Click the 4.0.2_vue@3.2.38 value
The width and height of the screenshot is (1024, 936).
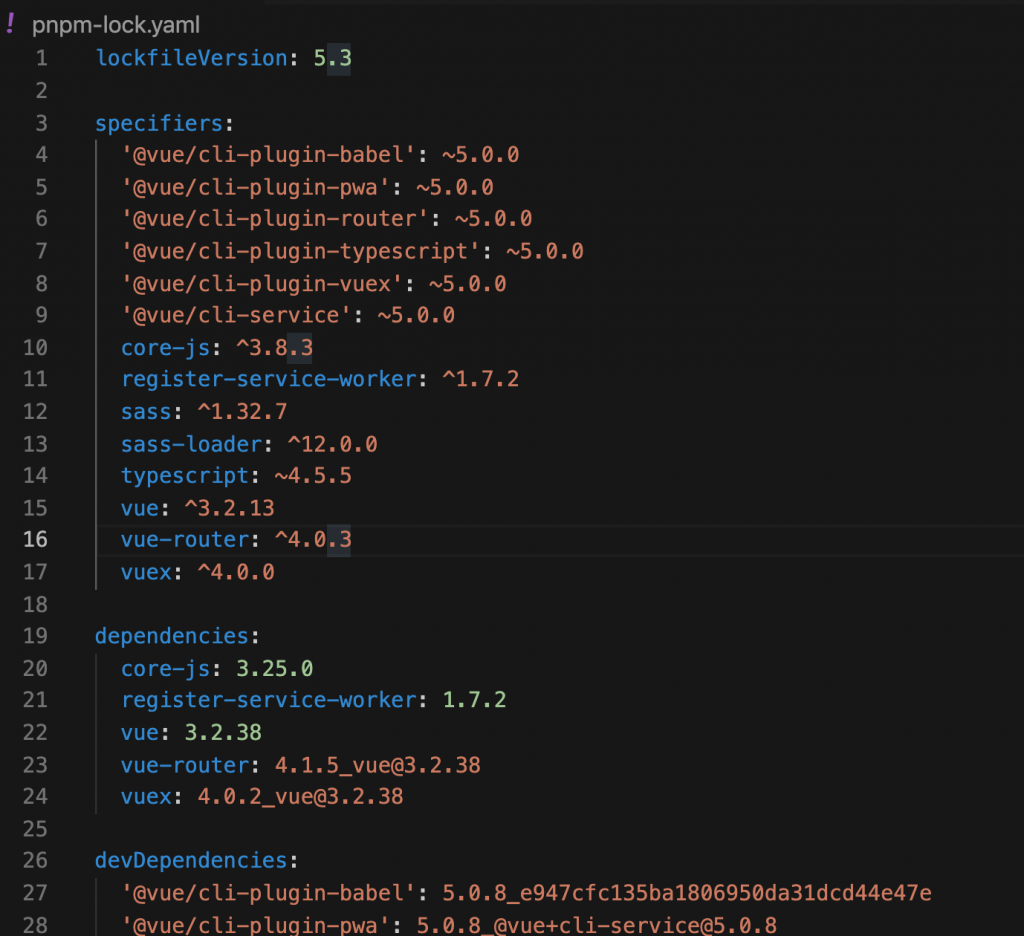(x=300, y=798)
